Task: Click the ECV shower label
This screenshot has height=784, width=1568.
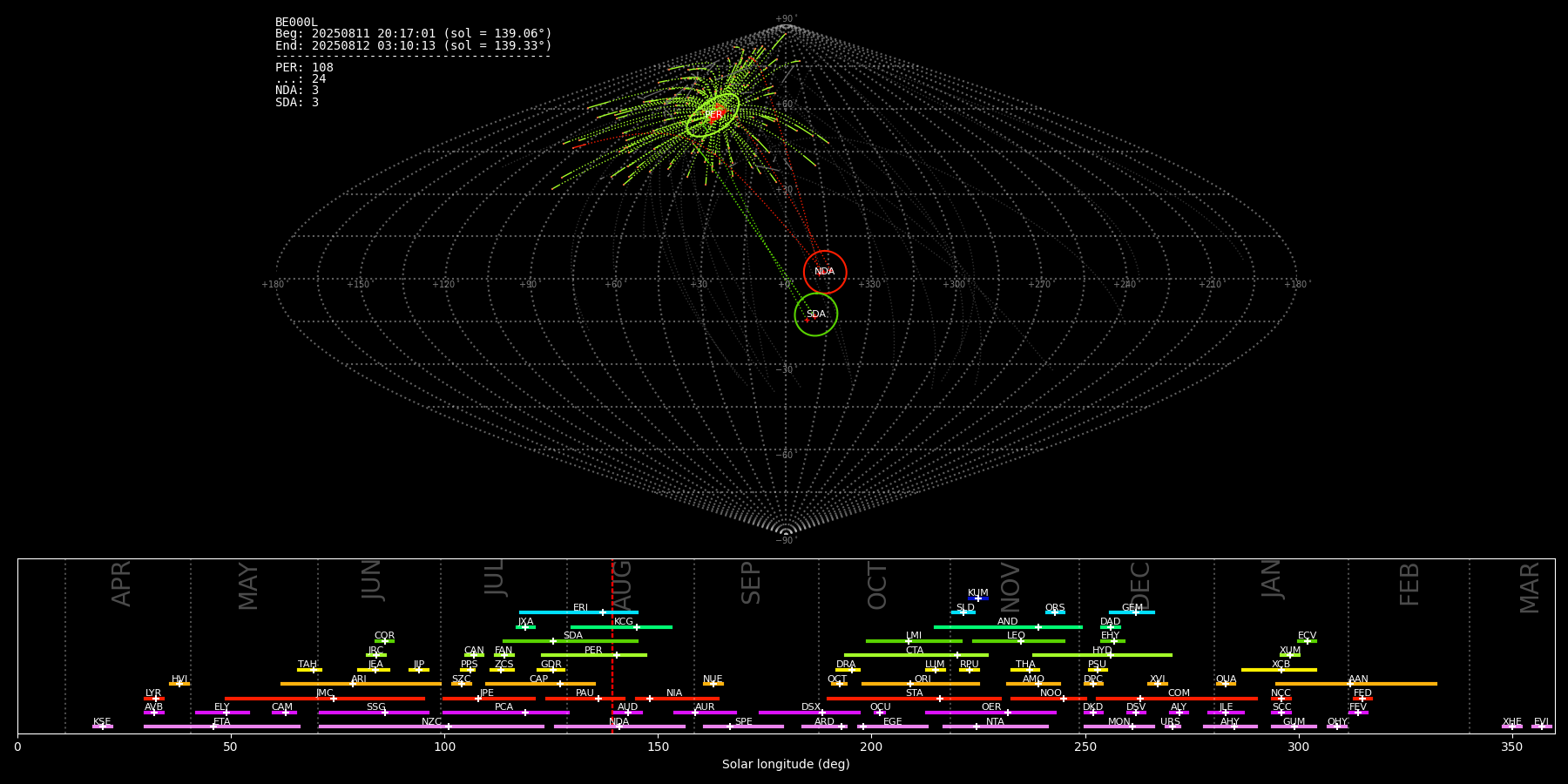Action: coord(1307,636)
